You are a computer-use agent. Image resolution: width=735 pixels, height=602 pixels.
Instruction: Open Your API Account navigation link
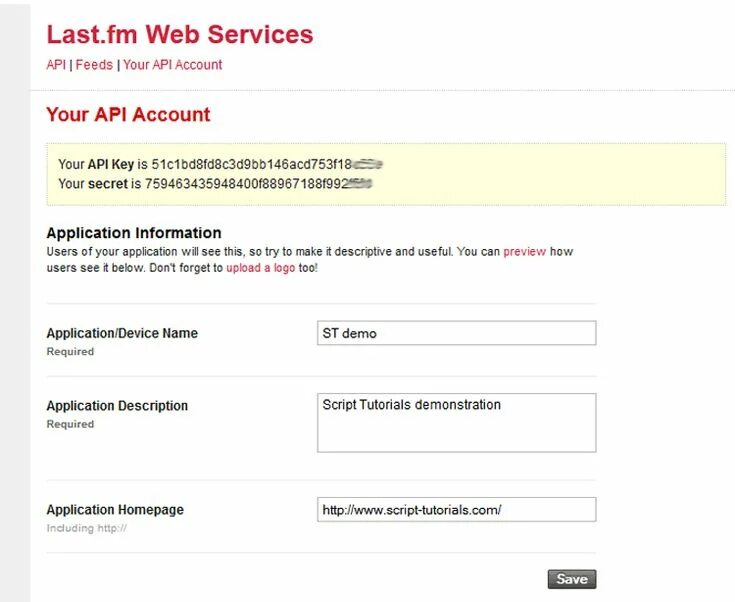(172, 65)
